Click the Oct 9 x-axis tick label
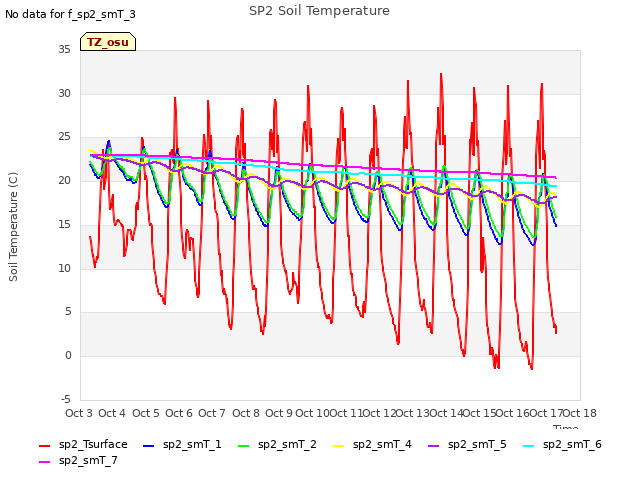640x480 pixels. coord(279,413)
